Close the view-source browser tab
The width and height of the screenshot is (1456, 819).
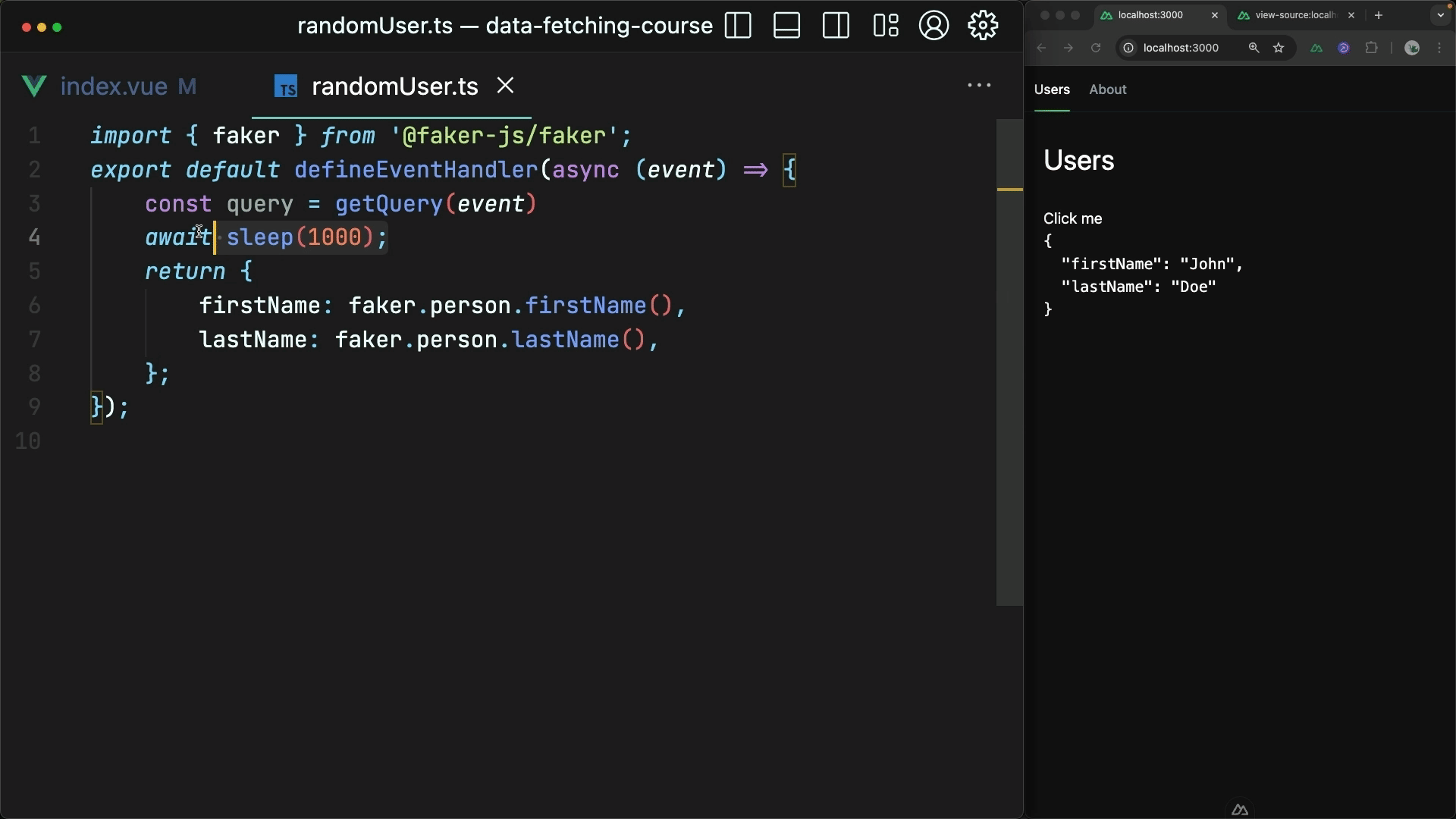1351,15
